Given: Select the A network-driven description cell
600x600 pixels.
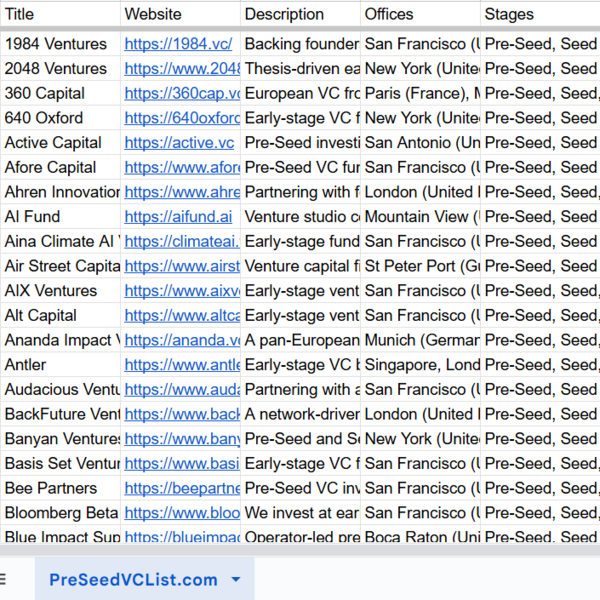Looking at the screenshot, I should pos(300,414).
